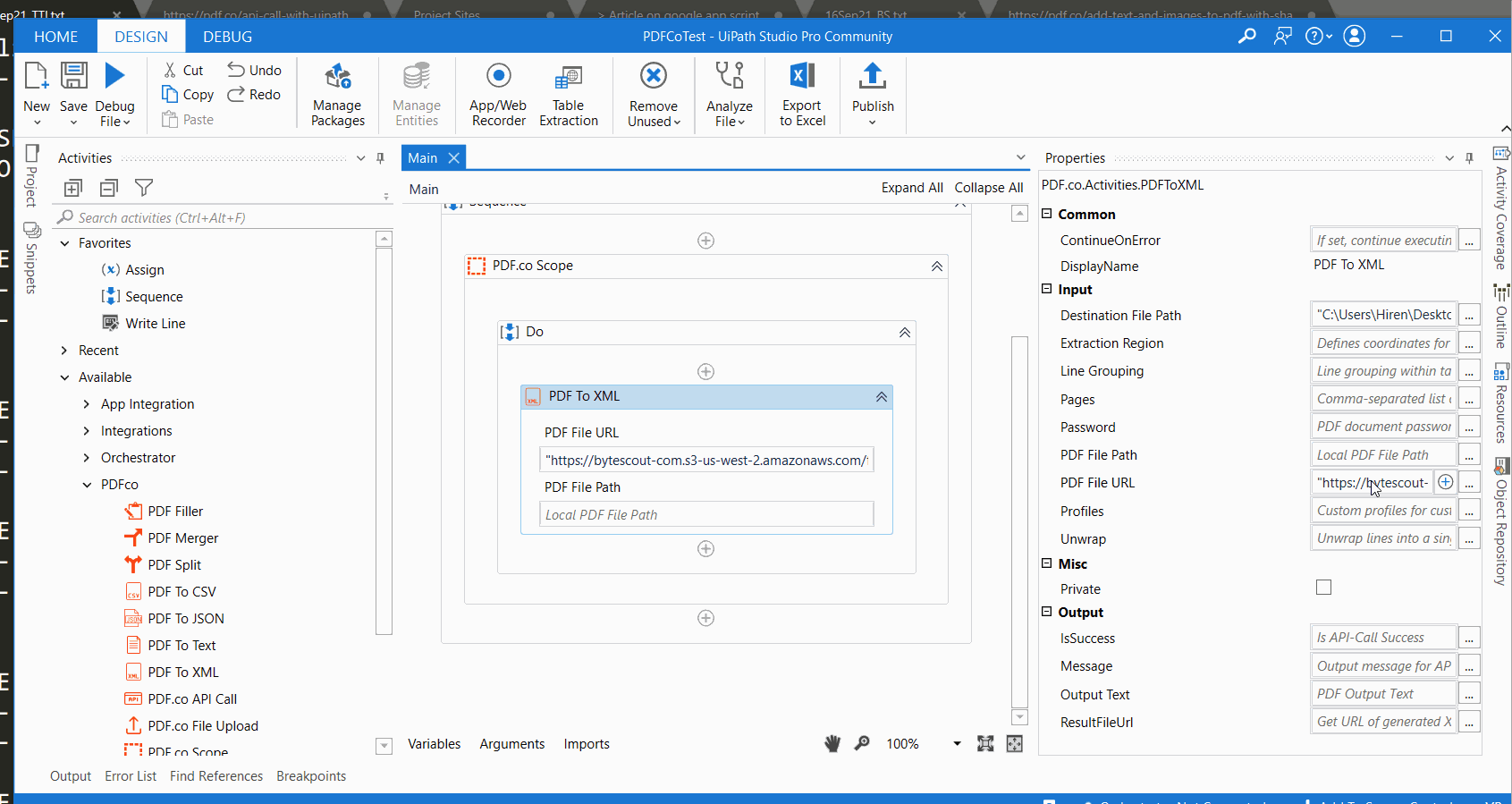
Task: Click Expand All in designer
Action: coord(912,188)
